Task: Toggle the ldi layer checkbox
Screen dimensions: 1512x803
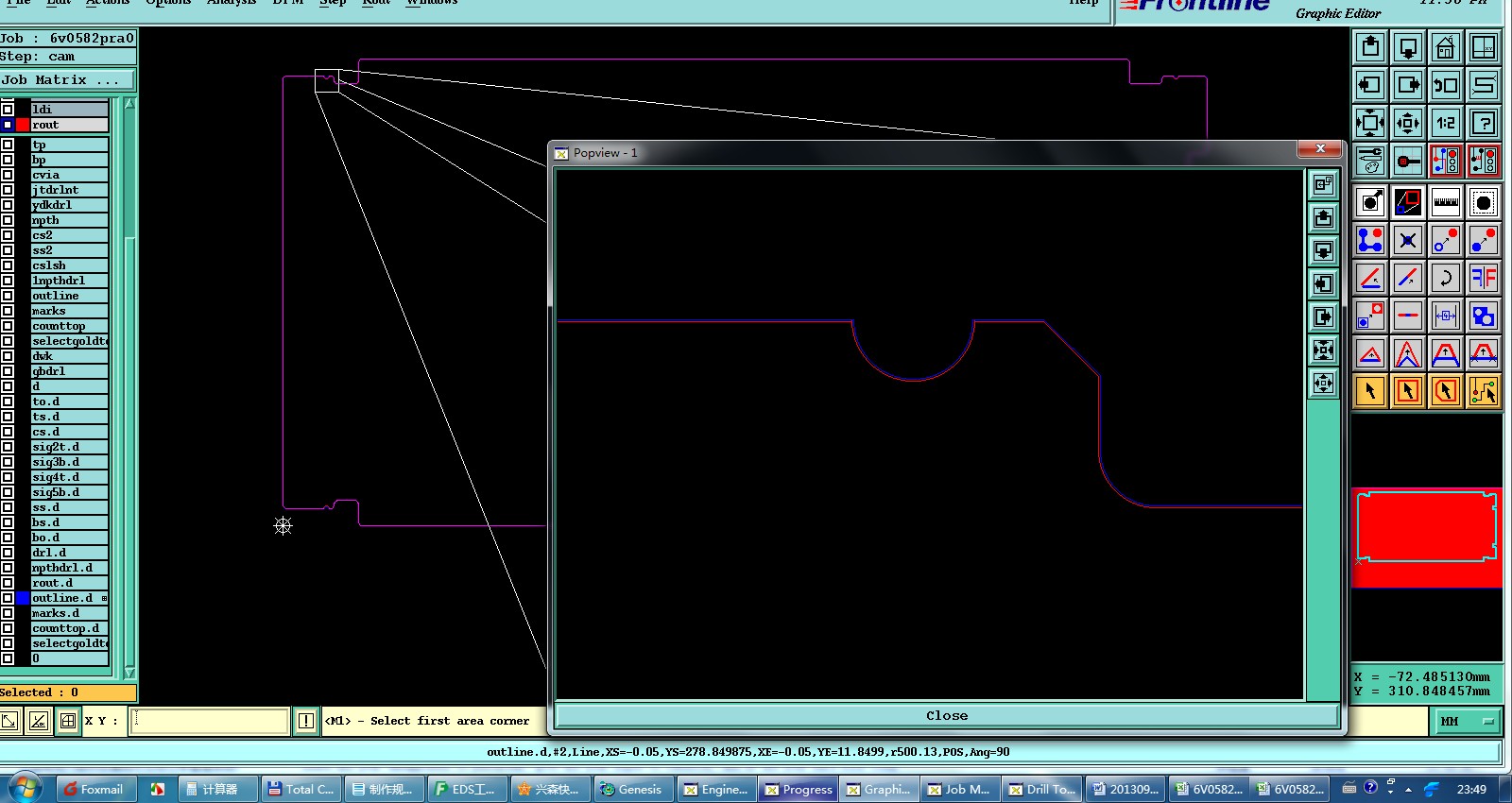Action: (x=8, y=110)
